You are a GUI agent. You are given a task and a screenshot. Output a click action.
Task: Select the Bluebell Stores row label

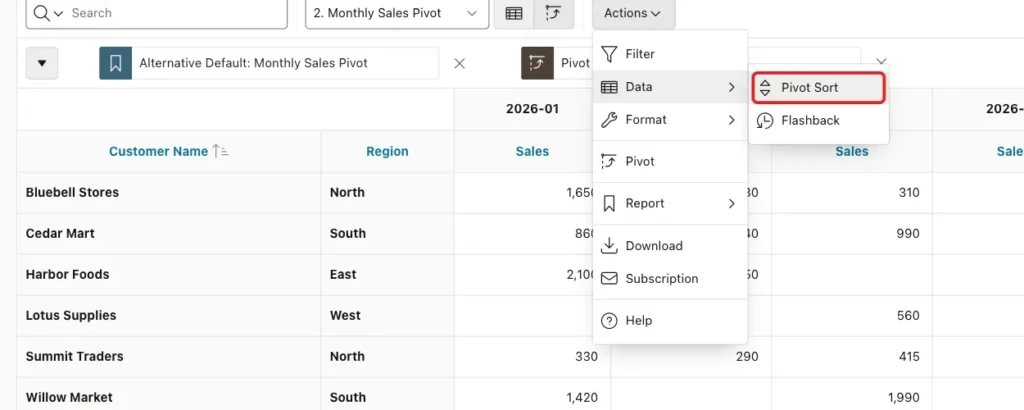coord(72,193)
